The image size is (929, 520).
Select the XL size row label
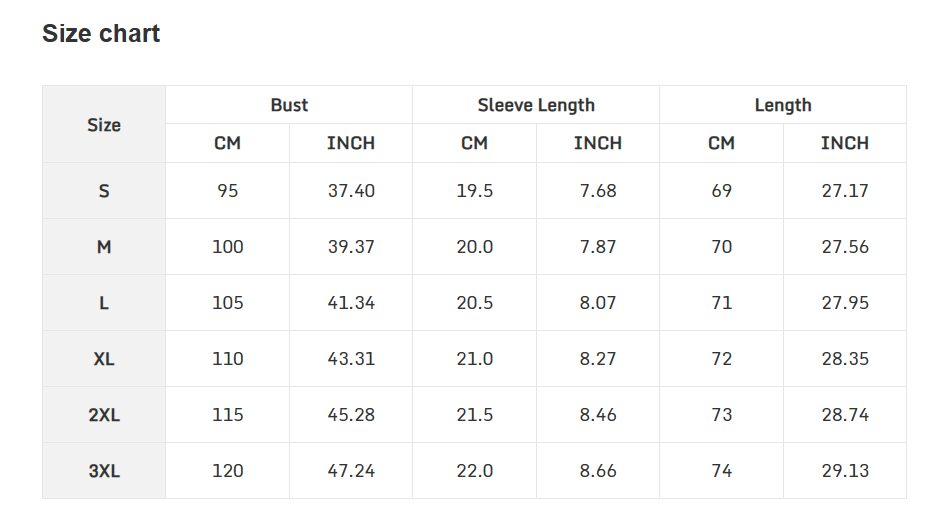tap(104, 359)
